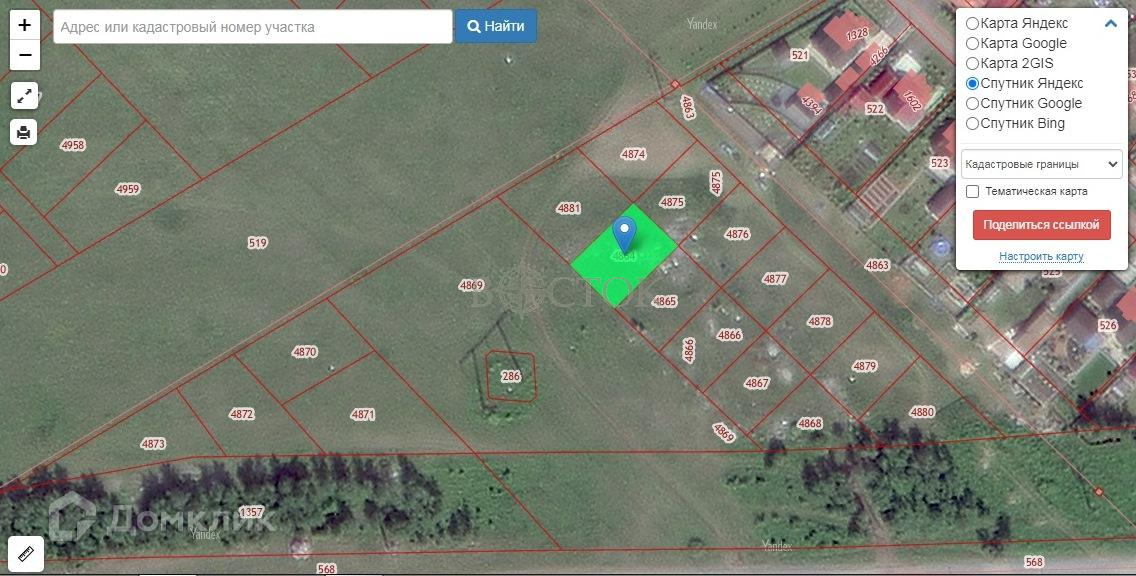Click parcel label 4870

point(304,352)
